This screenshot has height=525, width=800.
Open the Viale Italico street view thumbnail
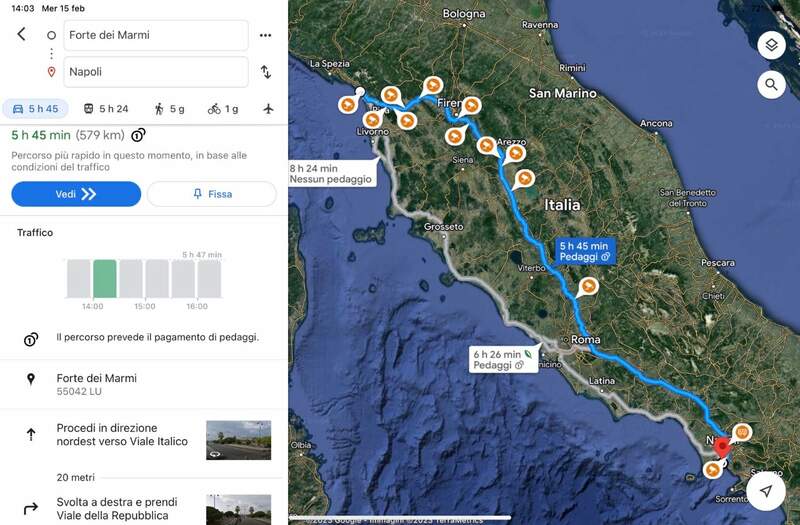pyautogui.click(x=238, y=439)
